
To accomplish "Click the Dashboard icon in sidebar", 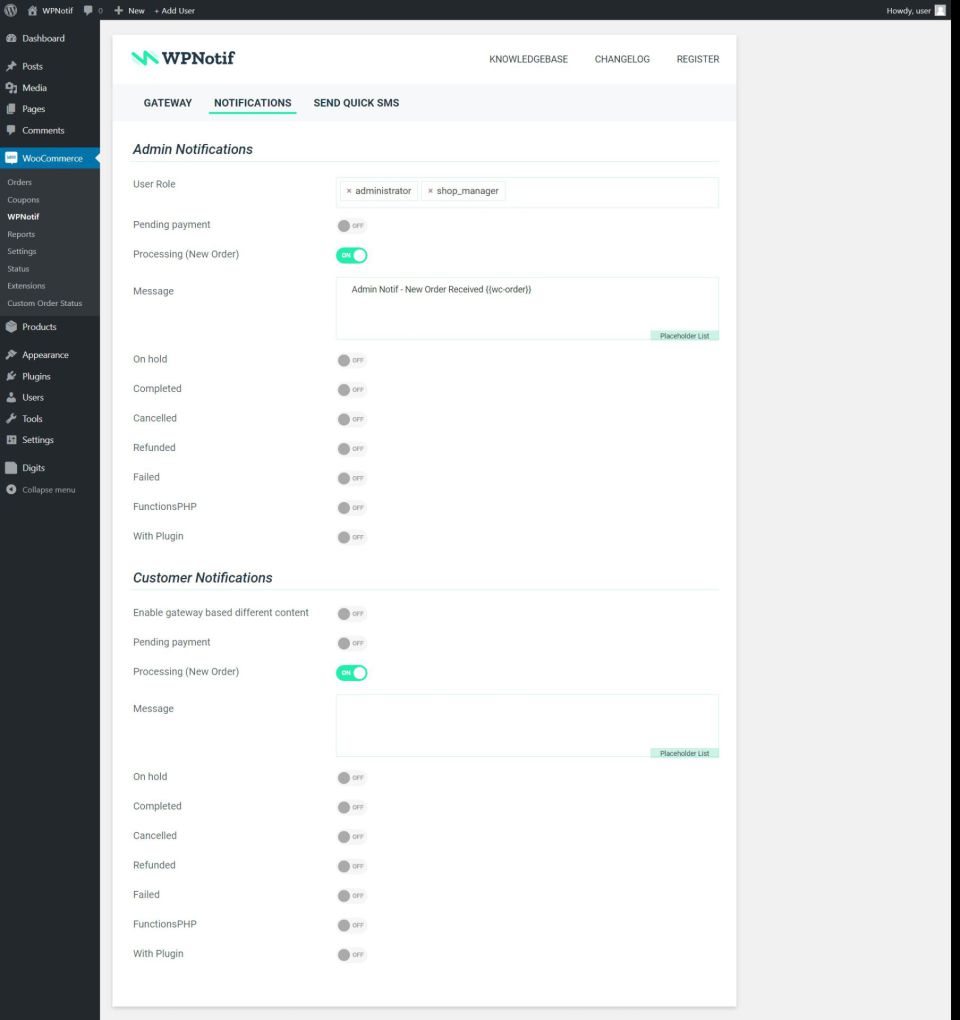I will [11, 38].
